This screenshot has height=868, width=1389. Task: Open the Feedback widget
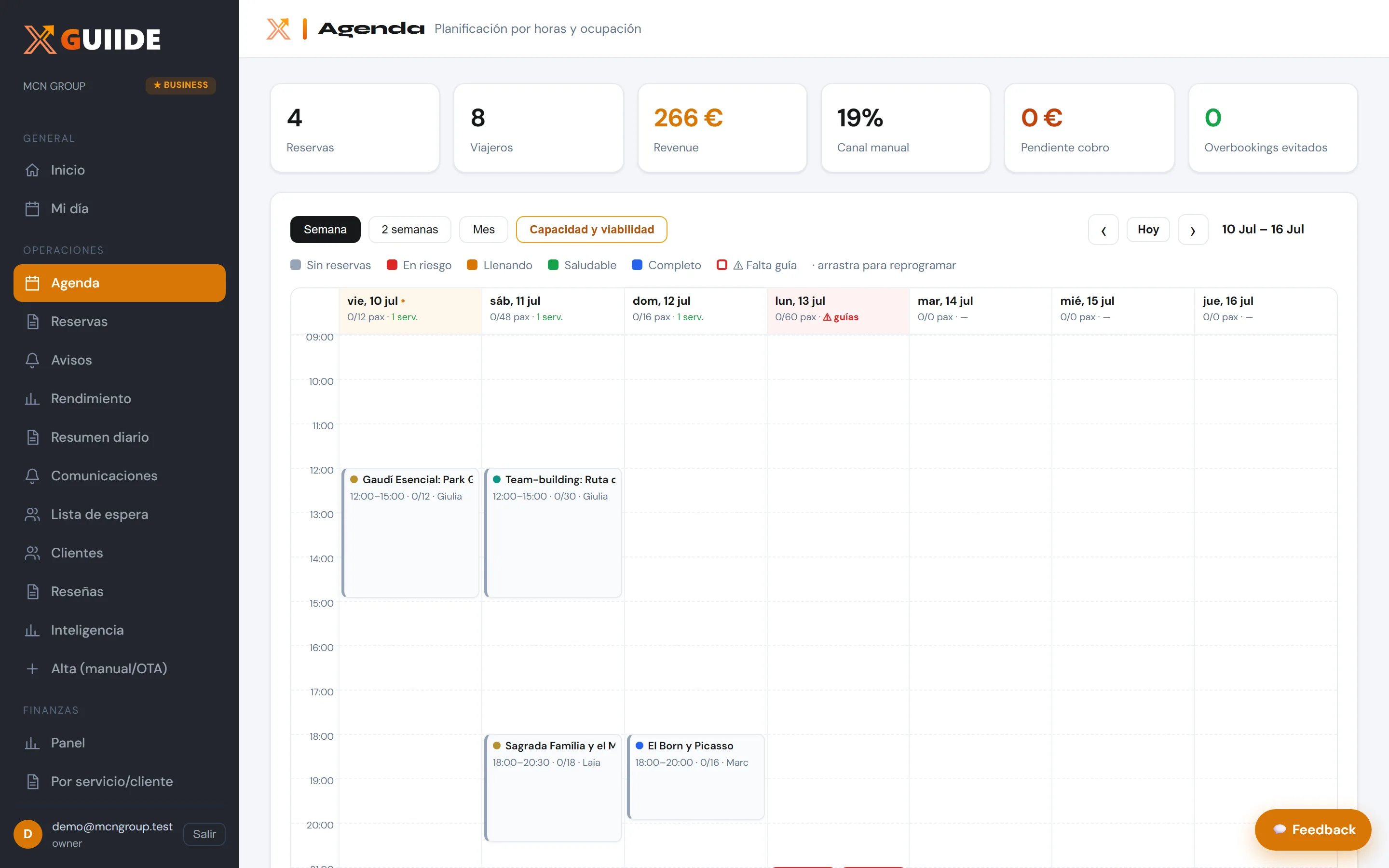pyautogui.click(x=1313, y=829)
